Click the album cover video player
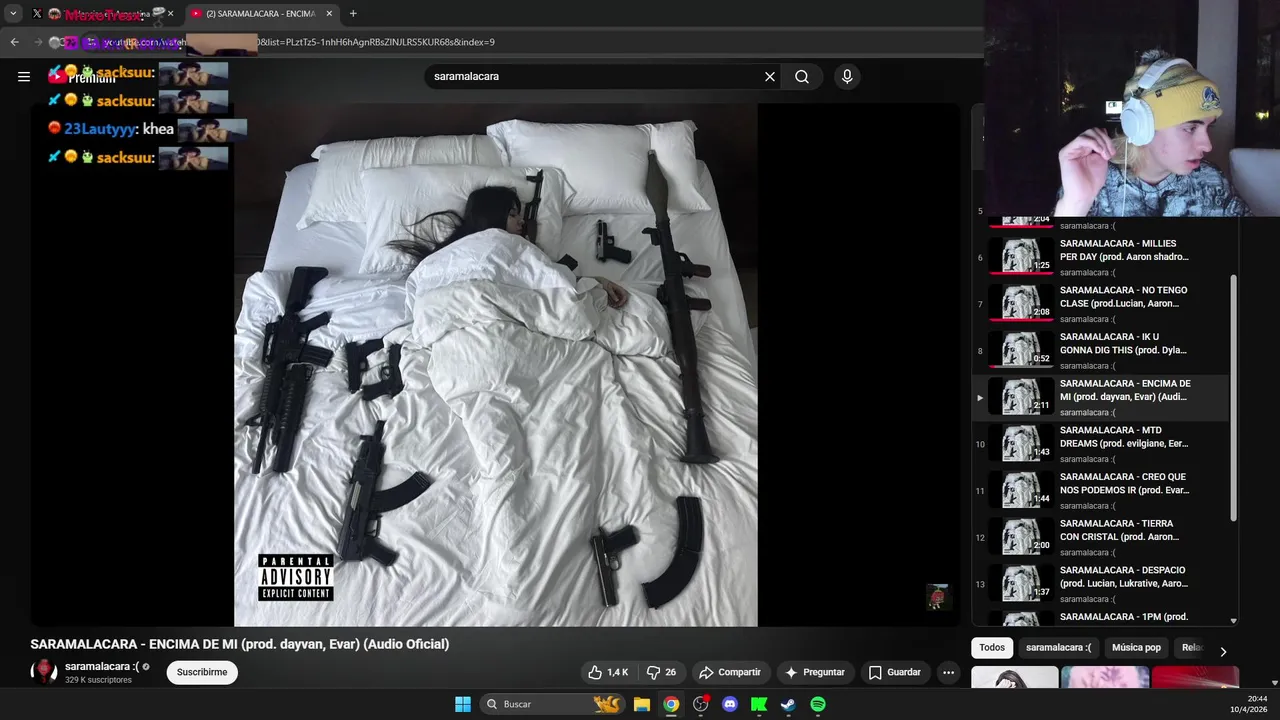This screenshot has width=1280, height=720. click(496, 365)
